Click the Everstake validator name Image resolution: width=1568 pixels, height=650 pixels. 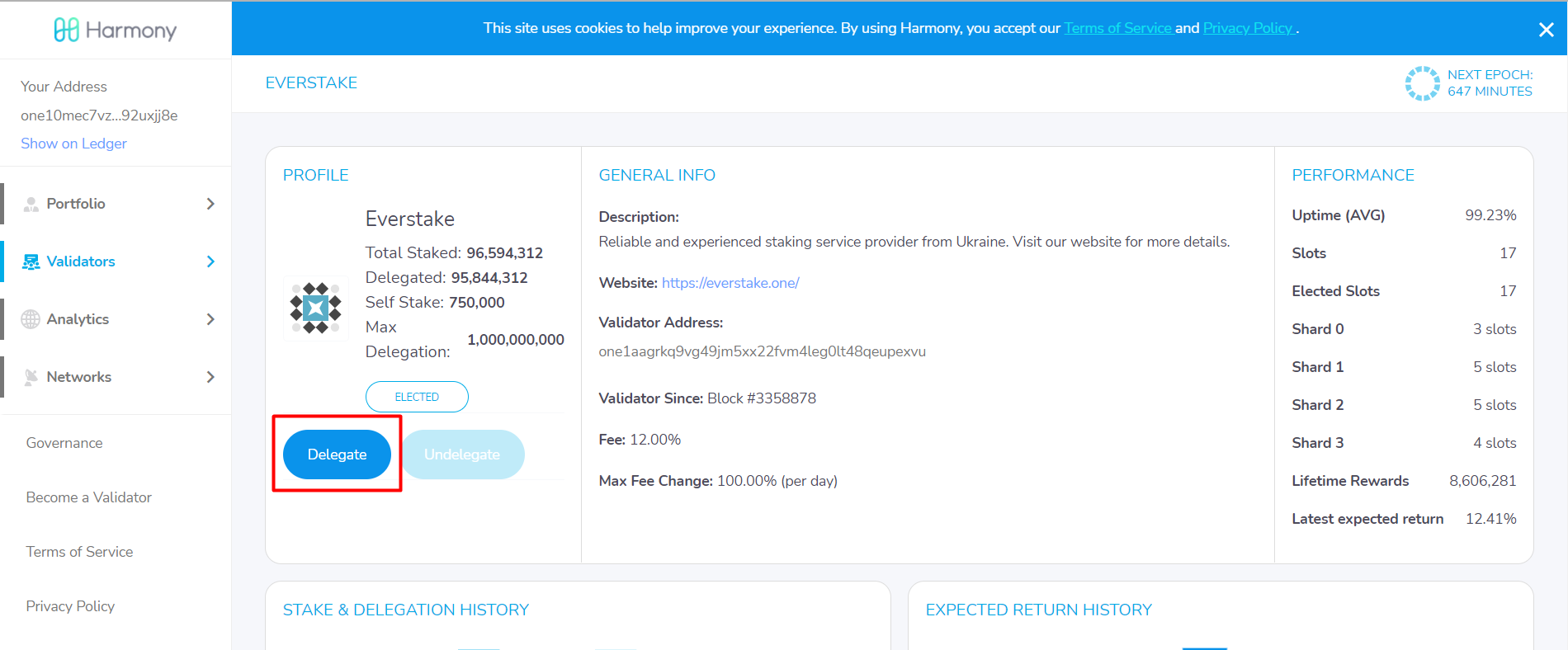pyautogui.click(x=410, y=219)
